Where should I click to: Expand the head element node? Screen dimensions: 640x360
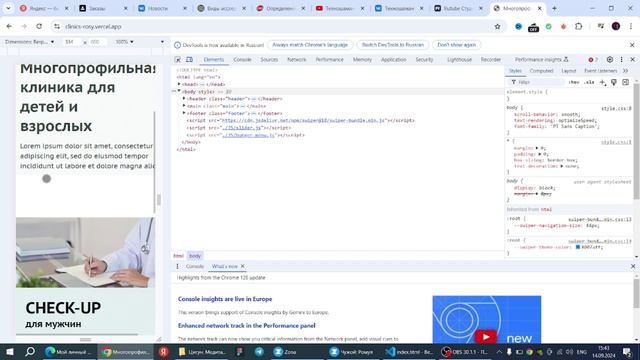point(179,84)
